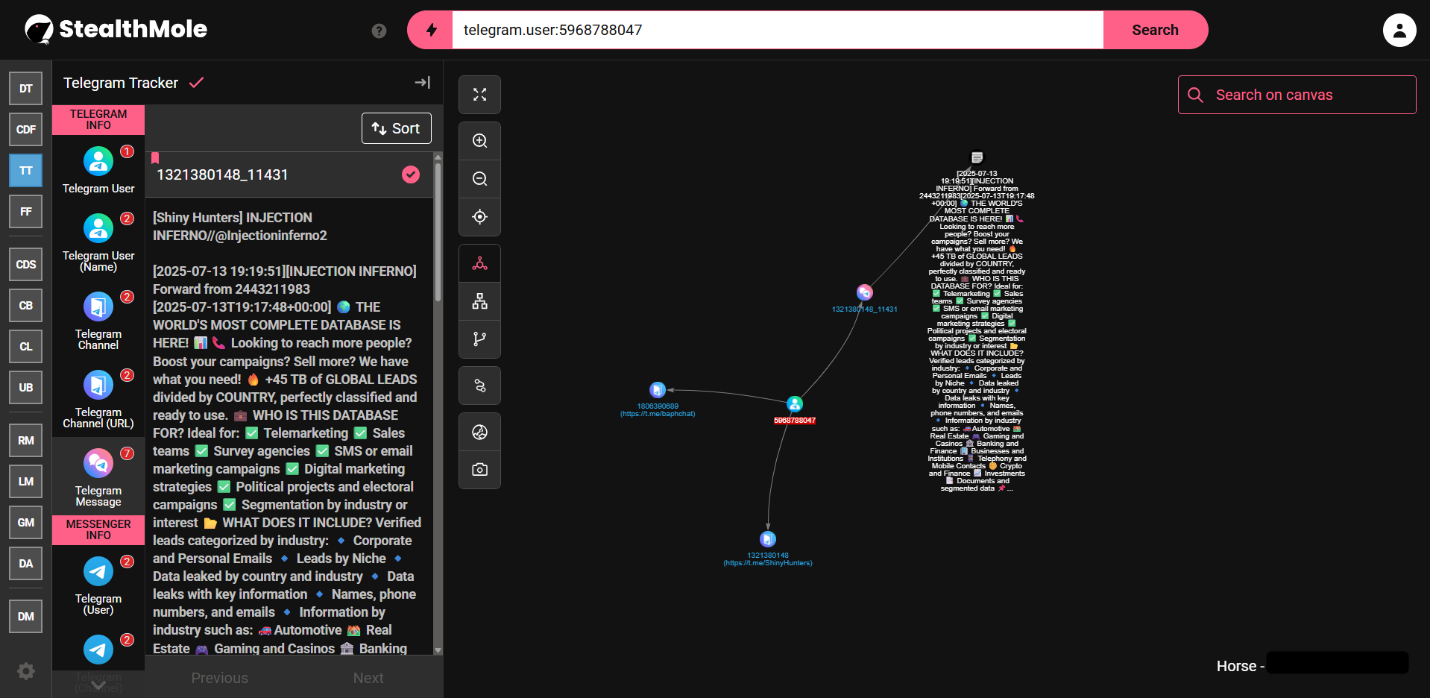Select the Telegram Channel category
The height and width of the screenshot is (698, 1430).
coord(98,320)
